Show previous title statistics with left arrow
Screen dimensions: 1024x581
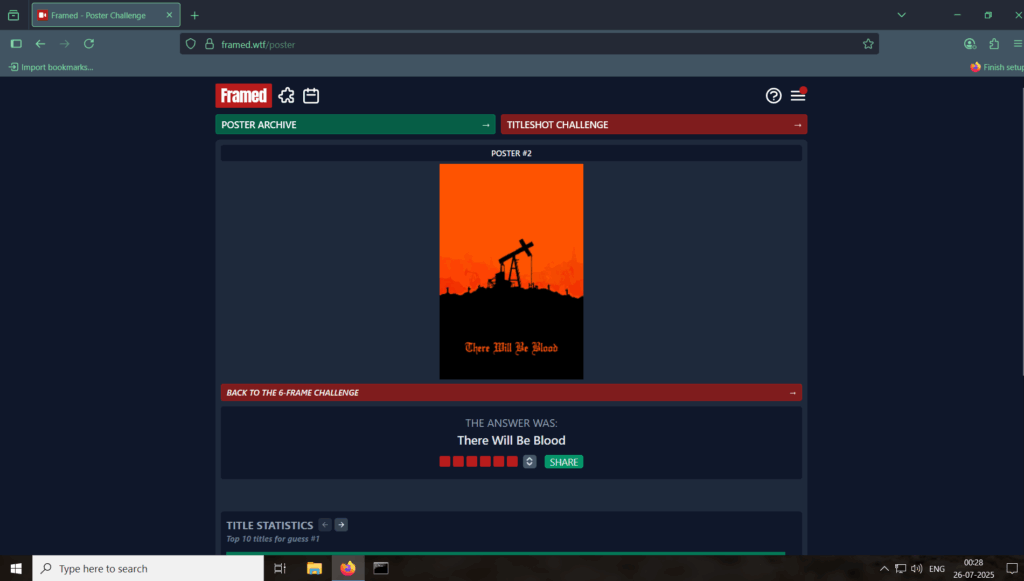[325, 525]
